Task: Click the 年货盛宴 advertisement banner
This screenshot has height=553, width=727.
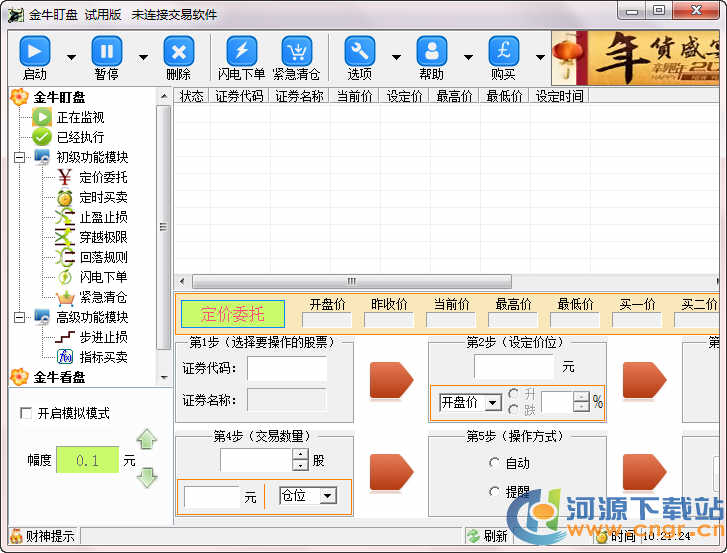Action: (x=635, y=57)
